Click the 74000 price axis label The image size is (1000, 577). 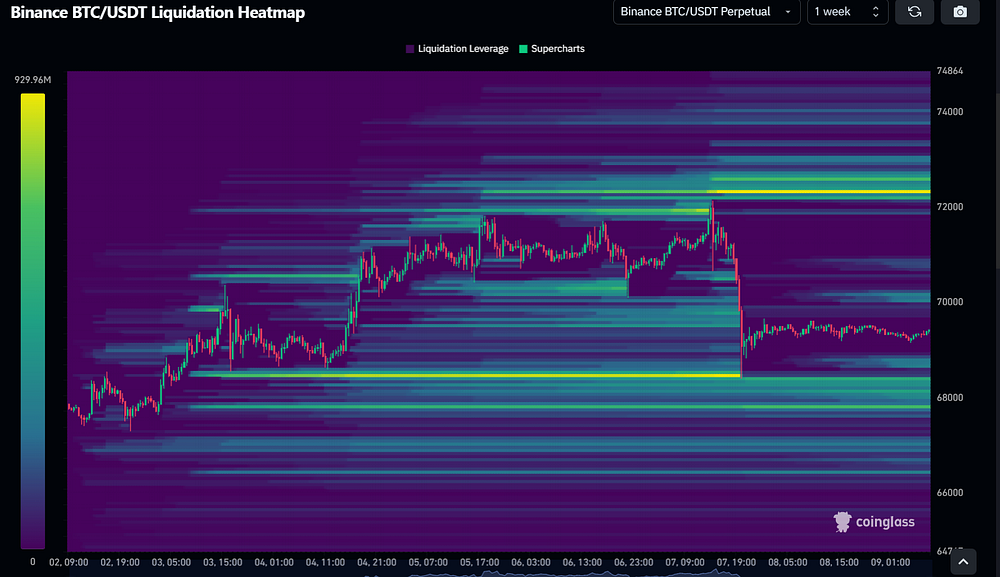950,112
